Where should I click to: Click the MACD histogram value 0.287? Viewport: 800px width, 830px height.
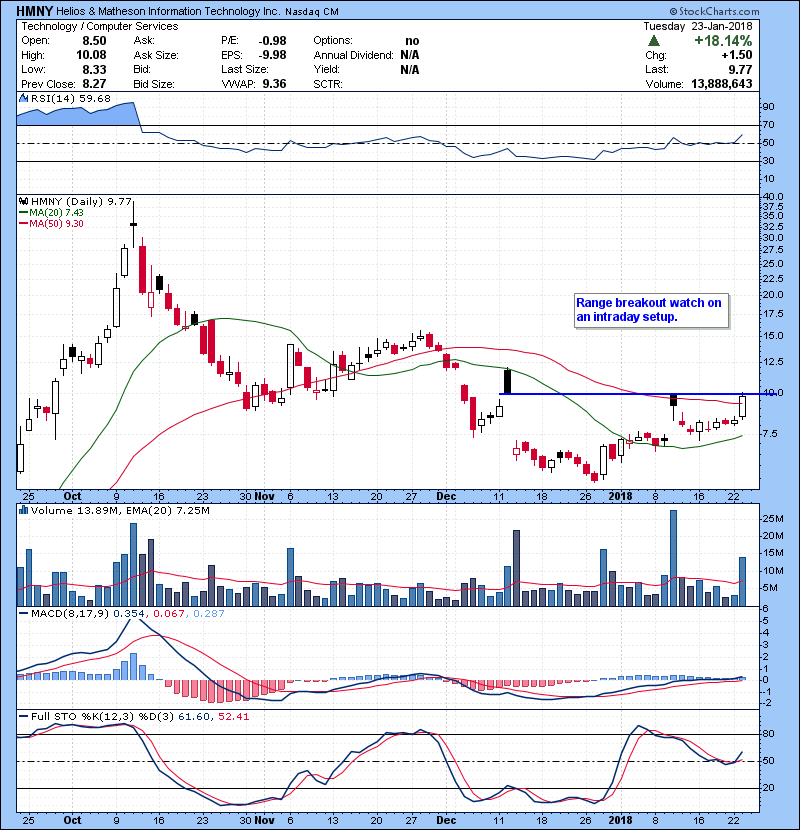coord(209,613)
